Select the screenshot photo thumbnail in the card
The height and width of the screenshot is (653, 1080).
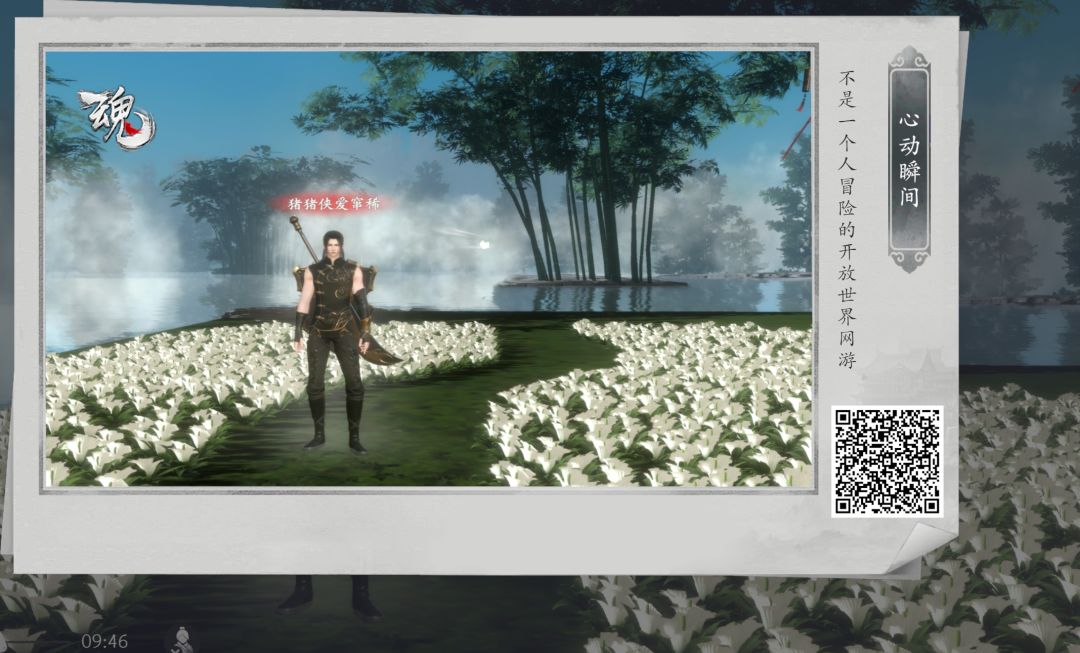tap(428, 269)
